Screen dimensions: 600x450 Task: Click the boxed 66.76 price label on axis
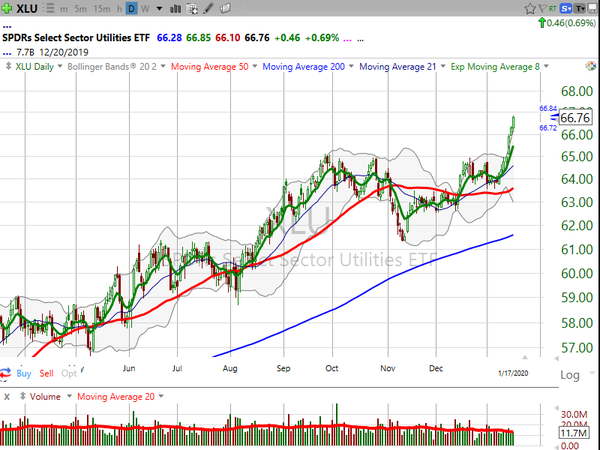(x=575, y=117)
